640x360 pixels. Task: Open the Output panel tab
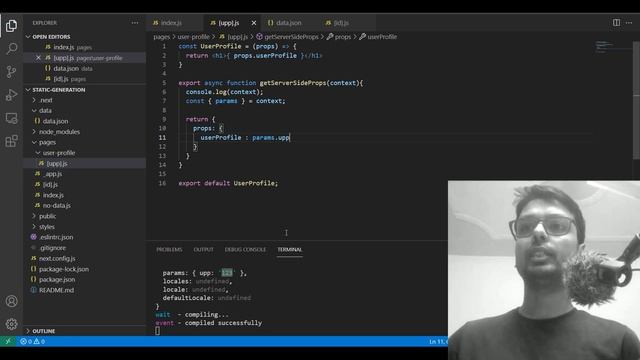tap(203, 249)
